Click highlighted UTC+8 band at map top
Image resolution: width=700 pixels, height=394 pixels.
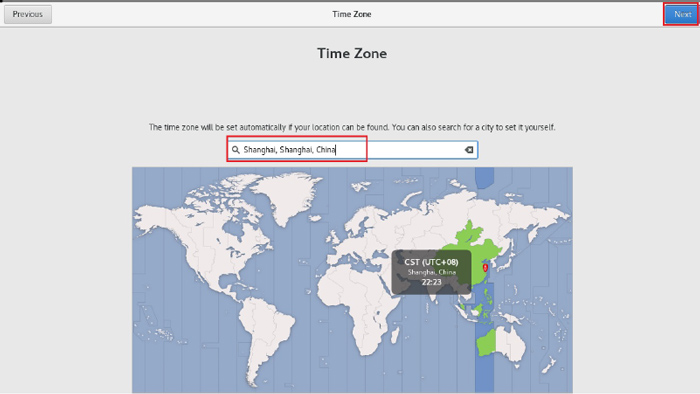(484, 177)
